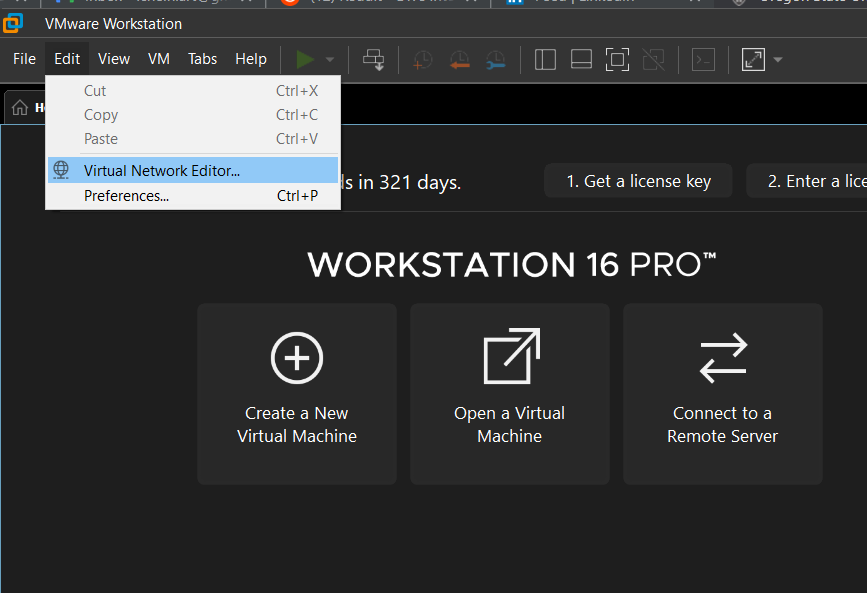The width and height of the screenshot is (867, 593).
Task: Open the View menu
Action: click(x=114, y=59)
